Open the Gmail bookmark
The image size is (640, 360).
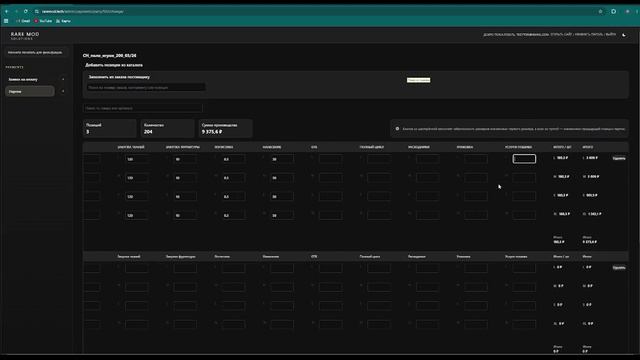coord(23,21)
